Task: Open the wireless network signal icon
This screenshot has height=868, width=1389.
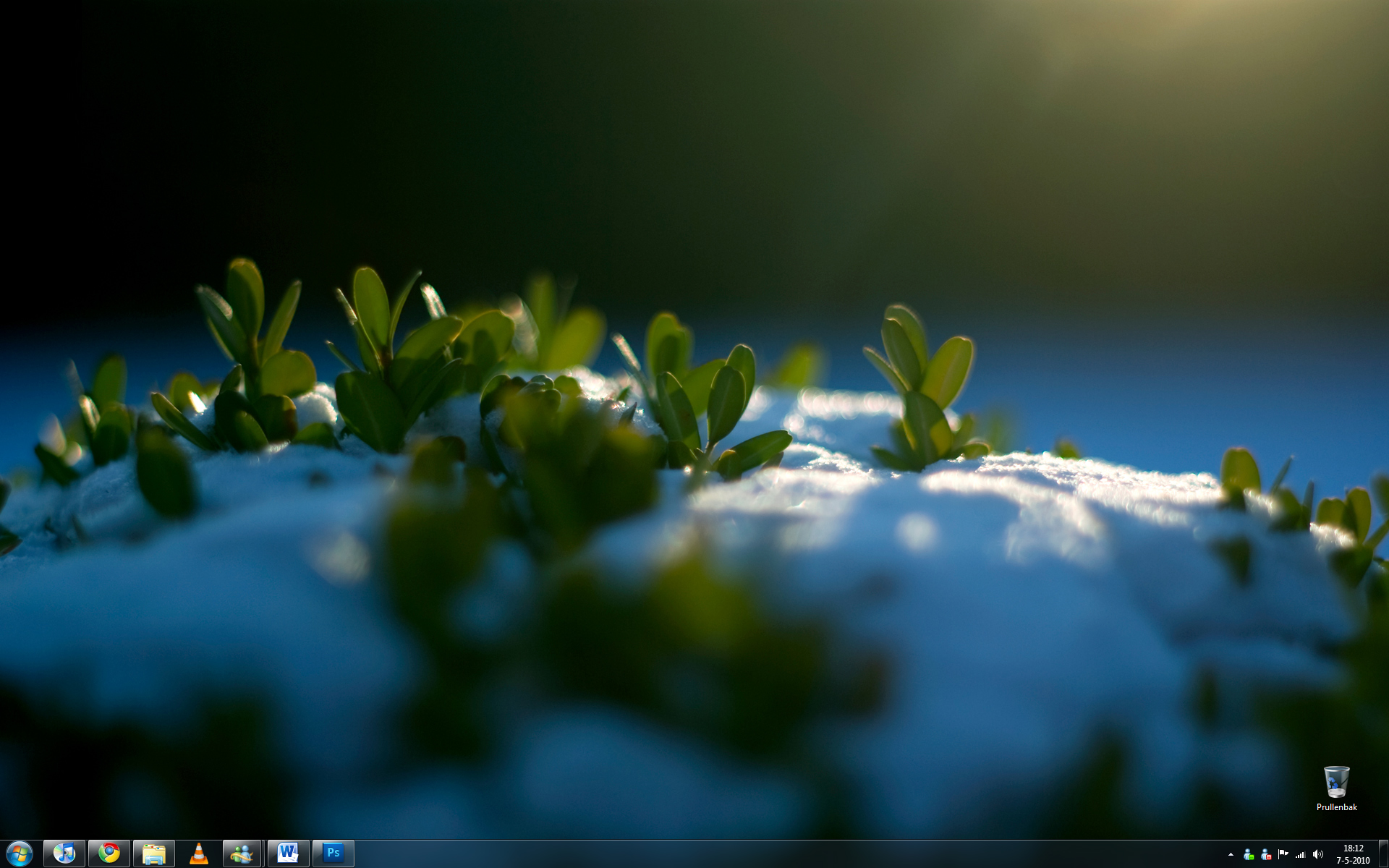Action: (x=1301, y=854)
